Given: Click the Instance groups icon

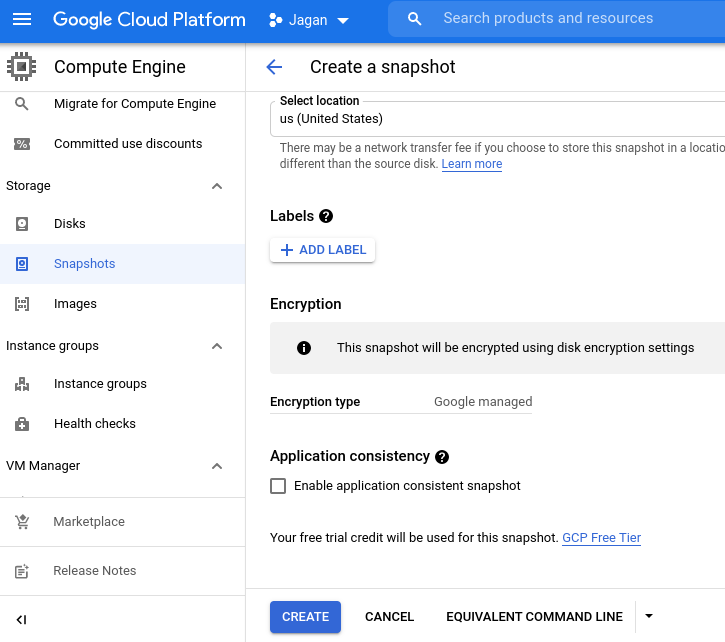Looking at the screenshot, I should [x=22, y=384].
